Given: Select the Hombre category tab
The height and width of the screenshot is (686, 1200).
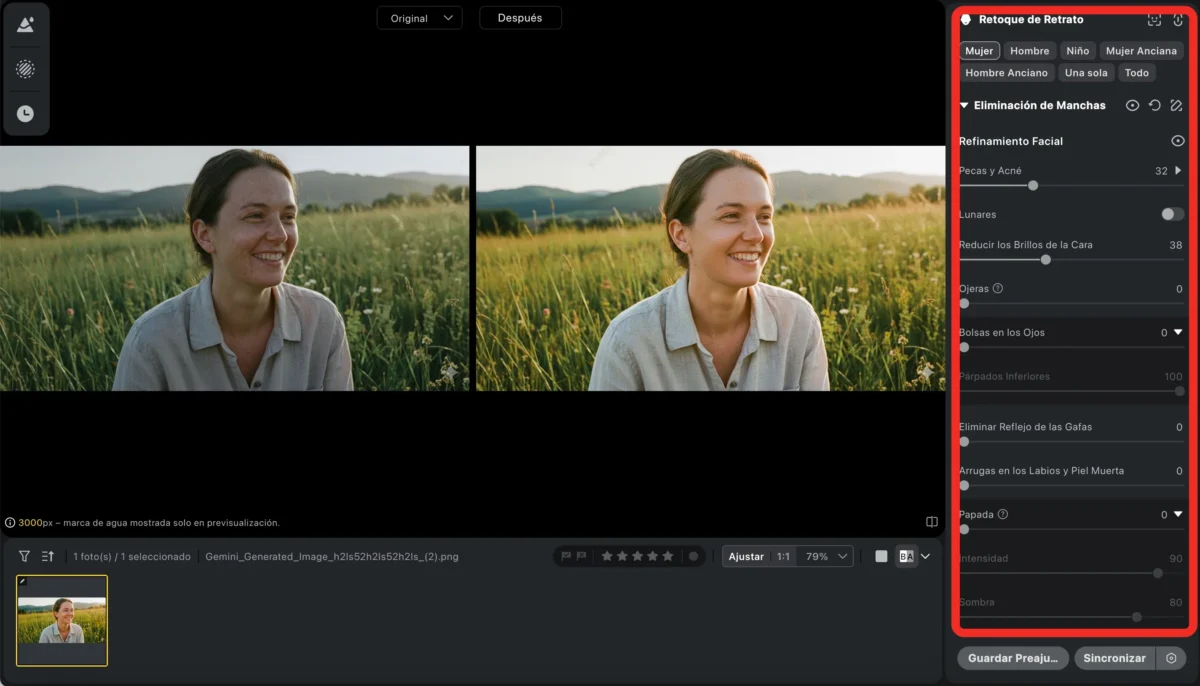Looking at the screenshot, I should 1029,51.
